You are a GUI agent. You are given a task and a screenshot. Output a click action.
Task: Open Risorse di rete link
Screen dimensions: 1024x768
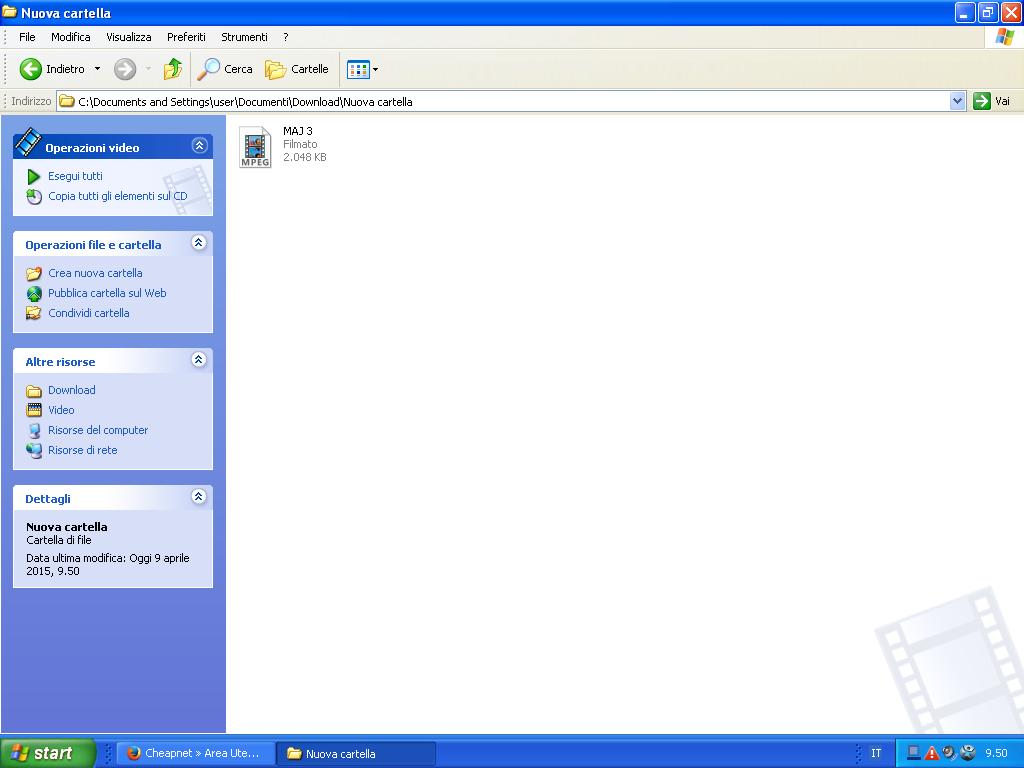pyautogui.click(x=83, y=450)
